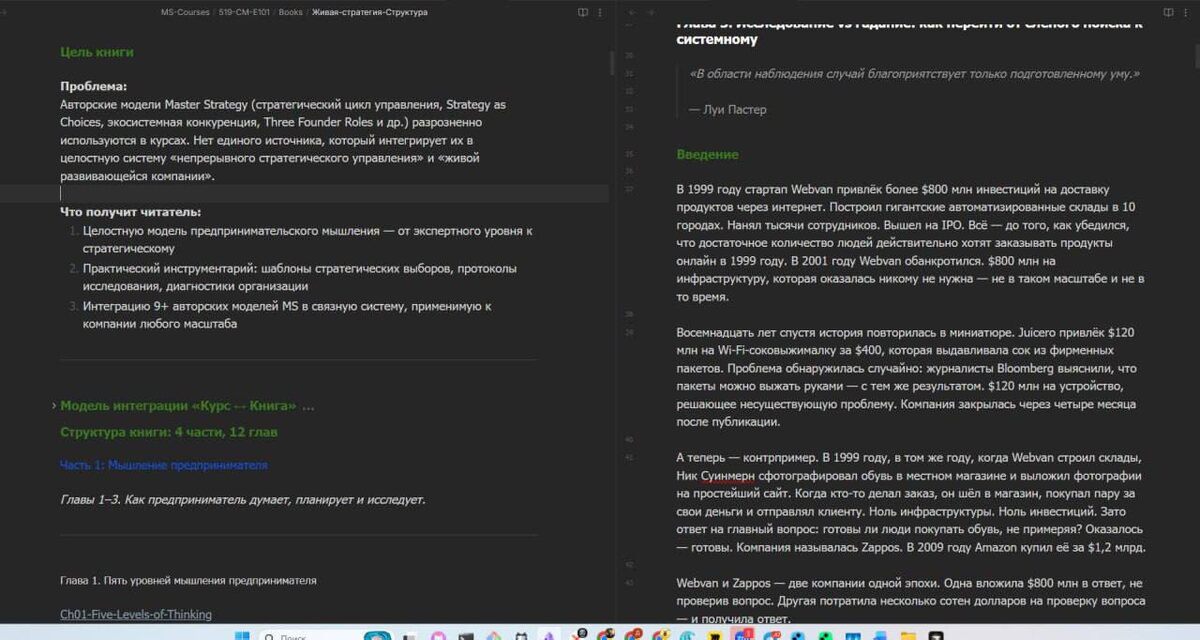Screen dimensions: 1200x640
Task: Click the ellipsis after «Курс ↔ Книга» heading
Action: [308, 406]
